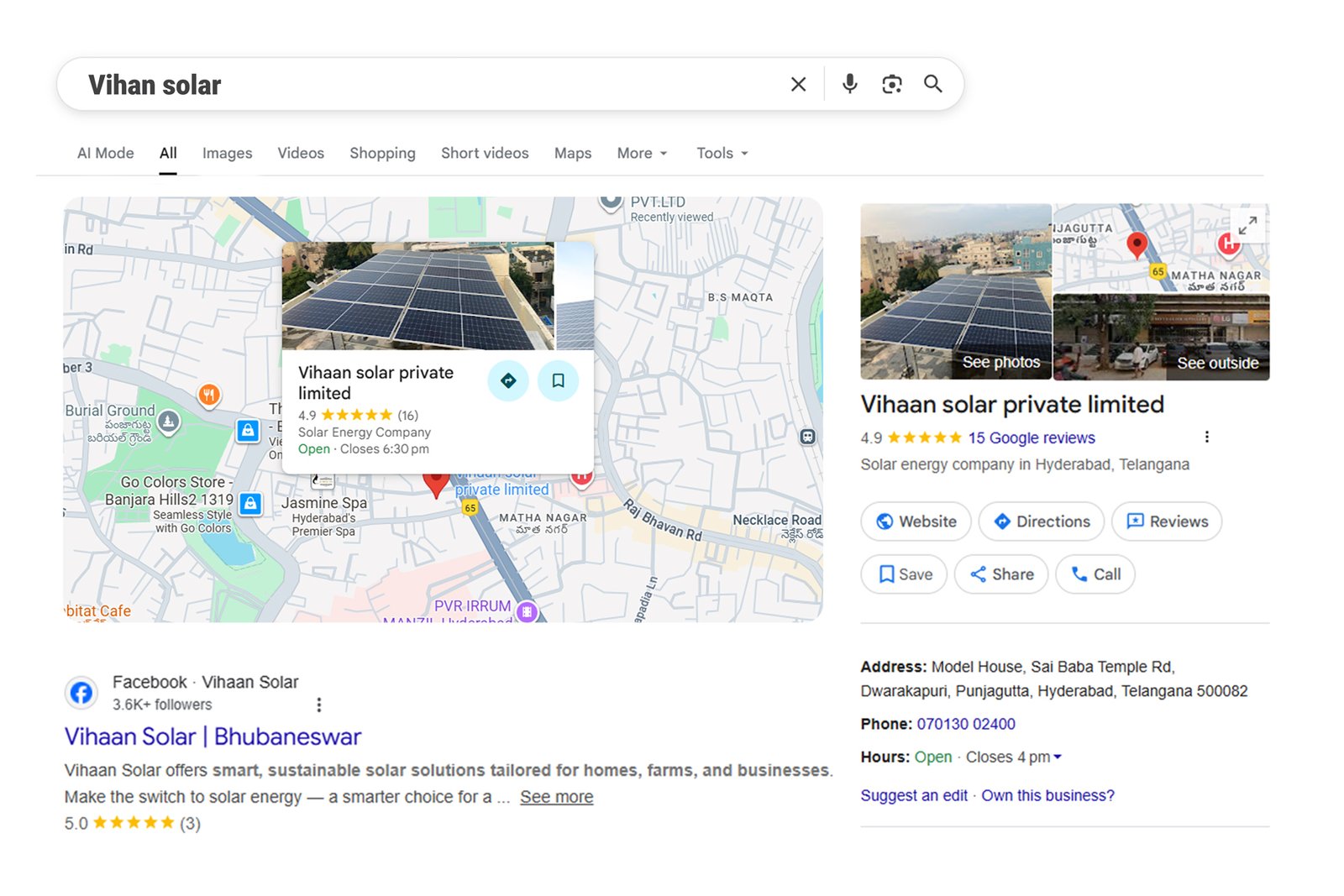Get directions from the map popup card icon

pyautogui.click(x=507, y=380)
